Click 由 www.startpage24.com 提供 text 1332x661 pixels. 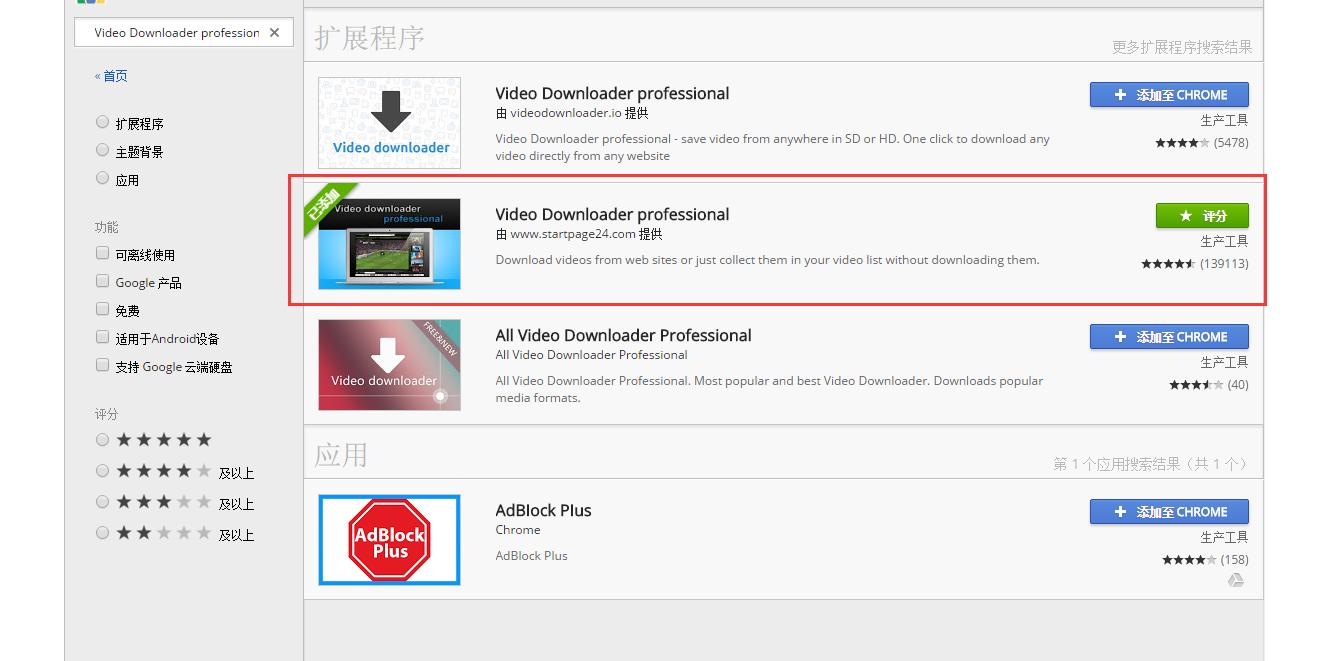[x=579, y=235]
